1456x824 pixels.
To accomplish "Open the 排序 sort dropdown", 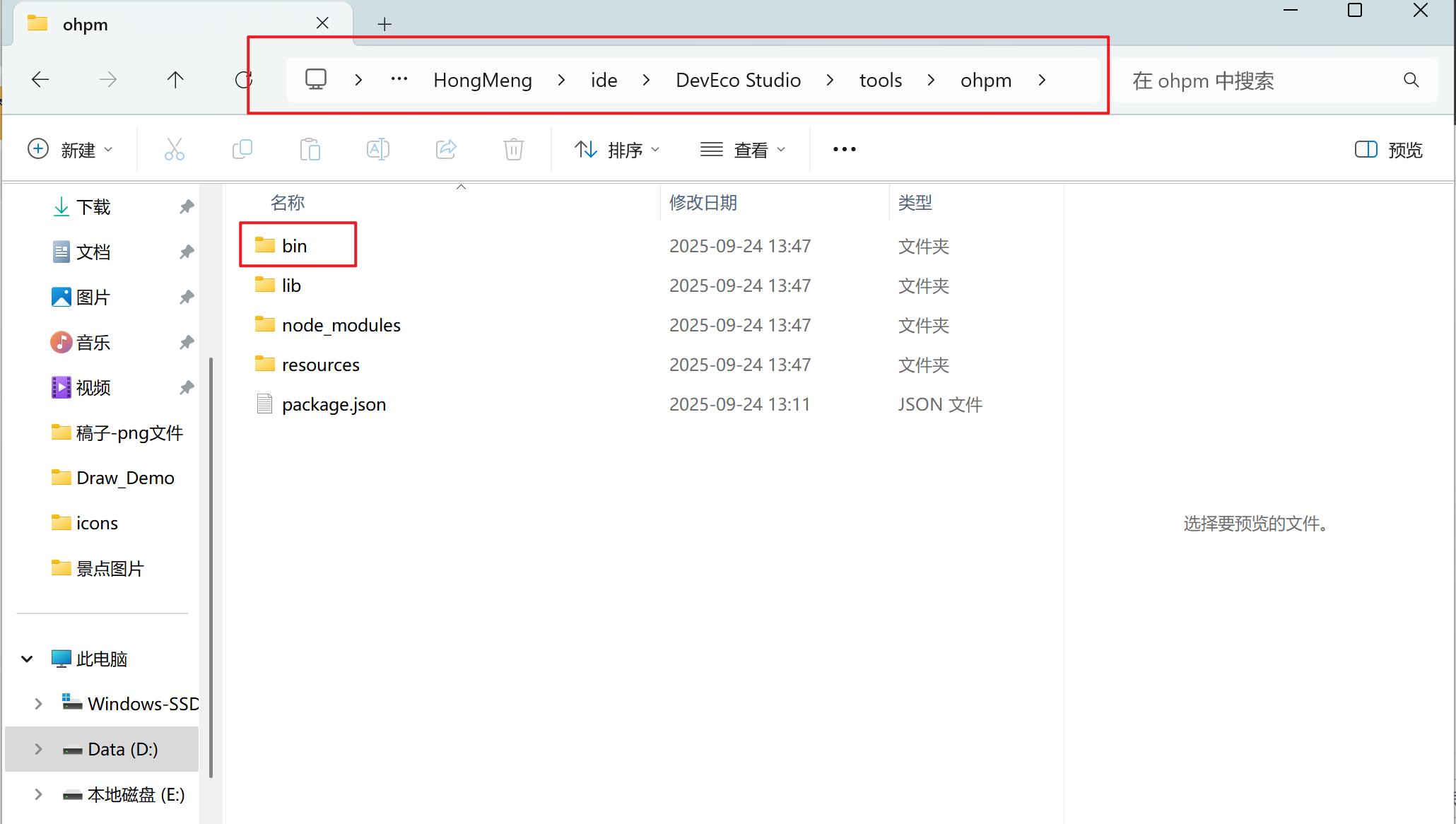I will 616,150.
